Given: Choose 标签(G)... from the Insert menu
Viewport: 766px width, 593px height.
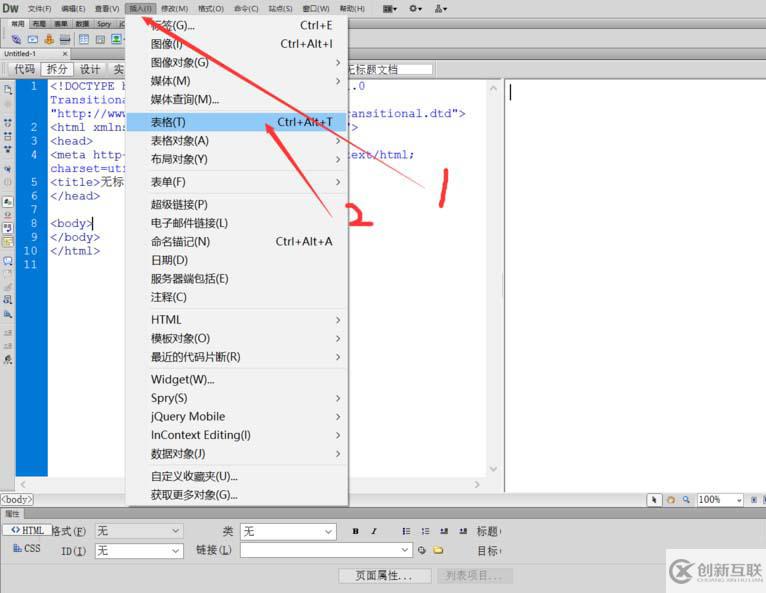Looking at the screenshot, I should [x=236, y=25].
